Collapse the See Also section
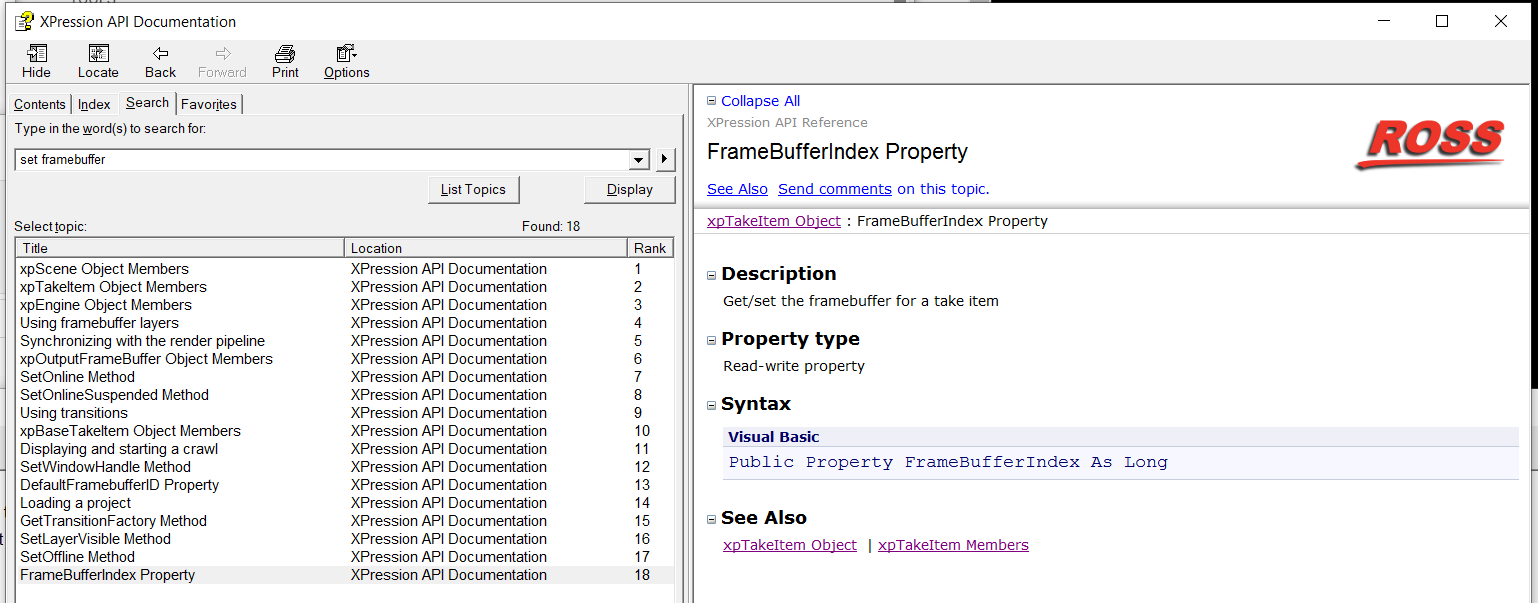1538x603 pixels. [x=712, y=519]
